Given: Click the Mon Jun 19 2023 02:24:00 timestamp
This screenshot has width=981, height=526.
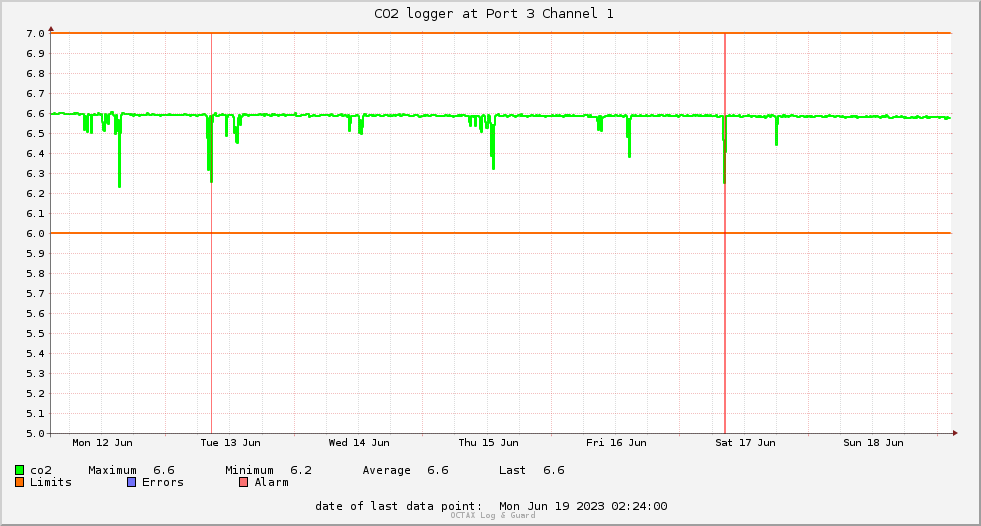Looking at the screenshot, I should 583,506.
